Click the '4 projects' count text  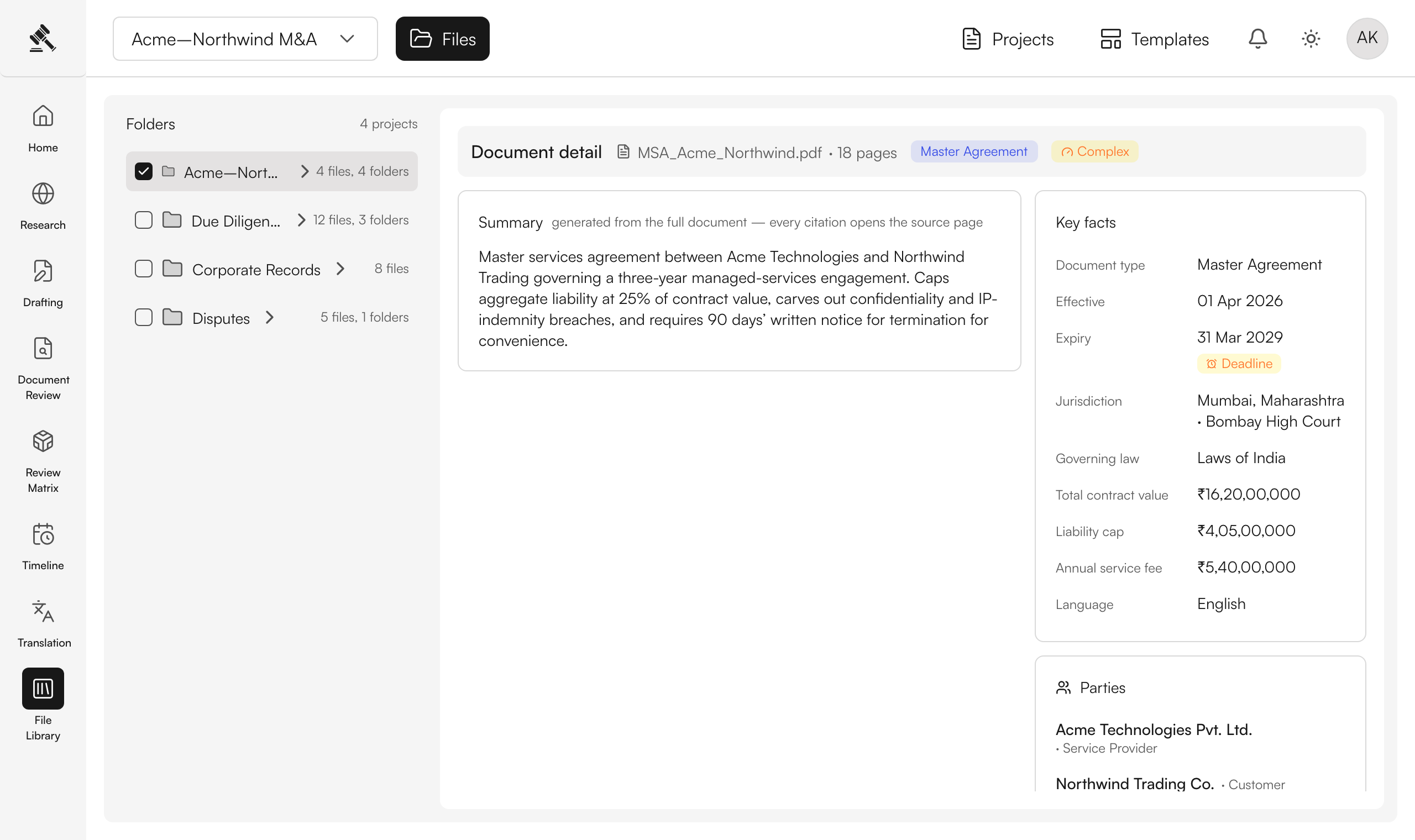click(388, 124)
